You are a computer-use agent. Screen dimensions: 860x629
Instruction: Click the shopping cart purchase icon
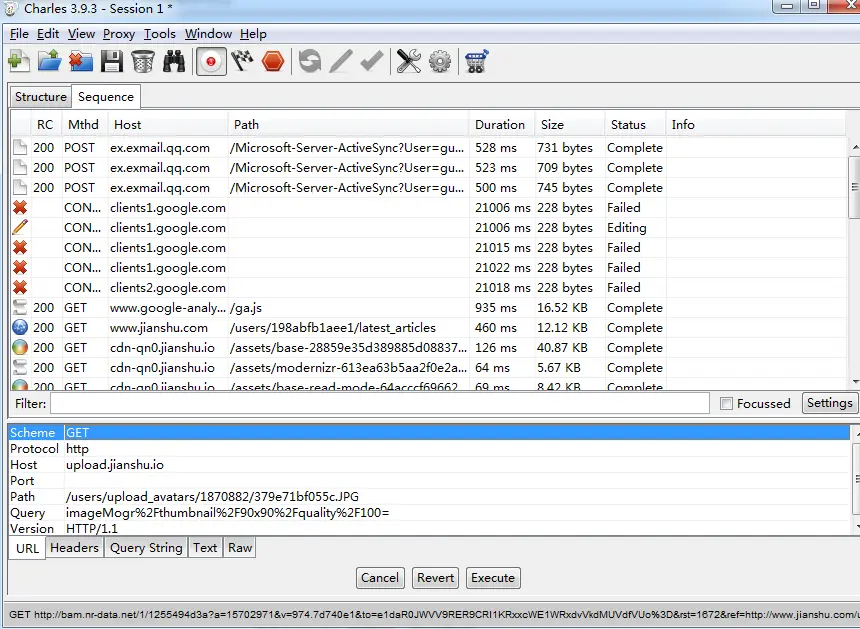[x=477, y=61]
